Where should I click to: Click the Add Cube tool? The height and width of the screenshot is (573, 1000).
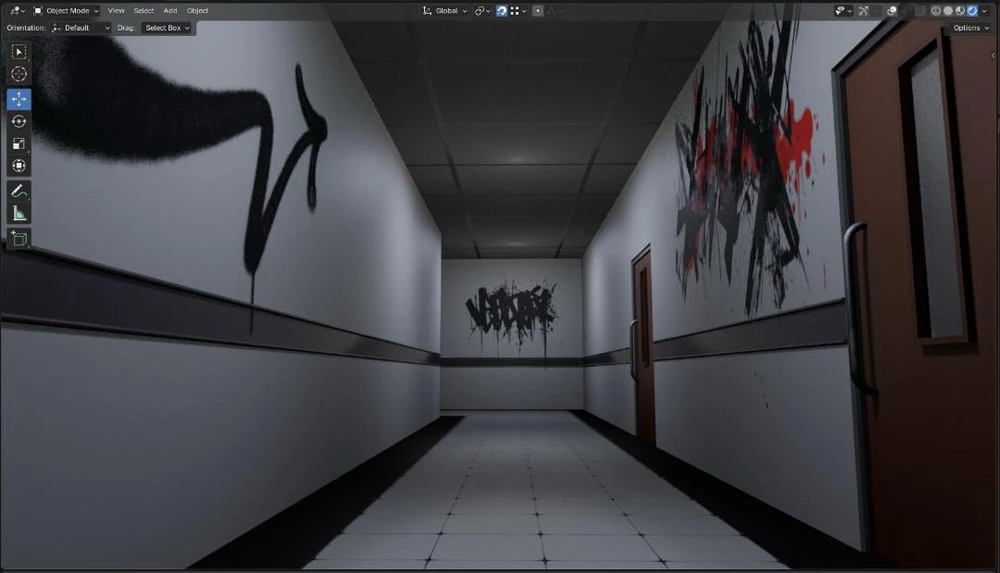[19, 238]
